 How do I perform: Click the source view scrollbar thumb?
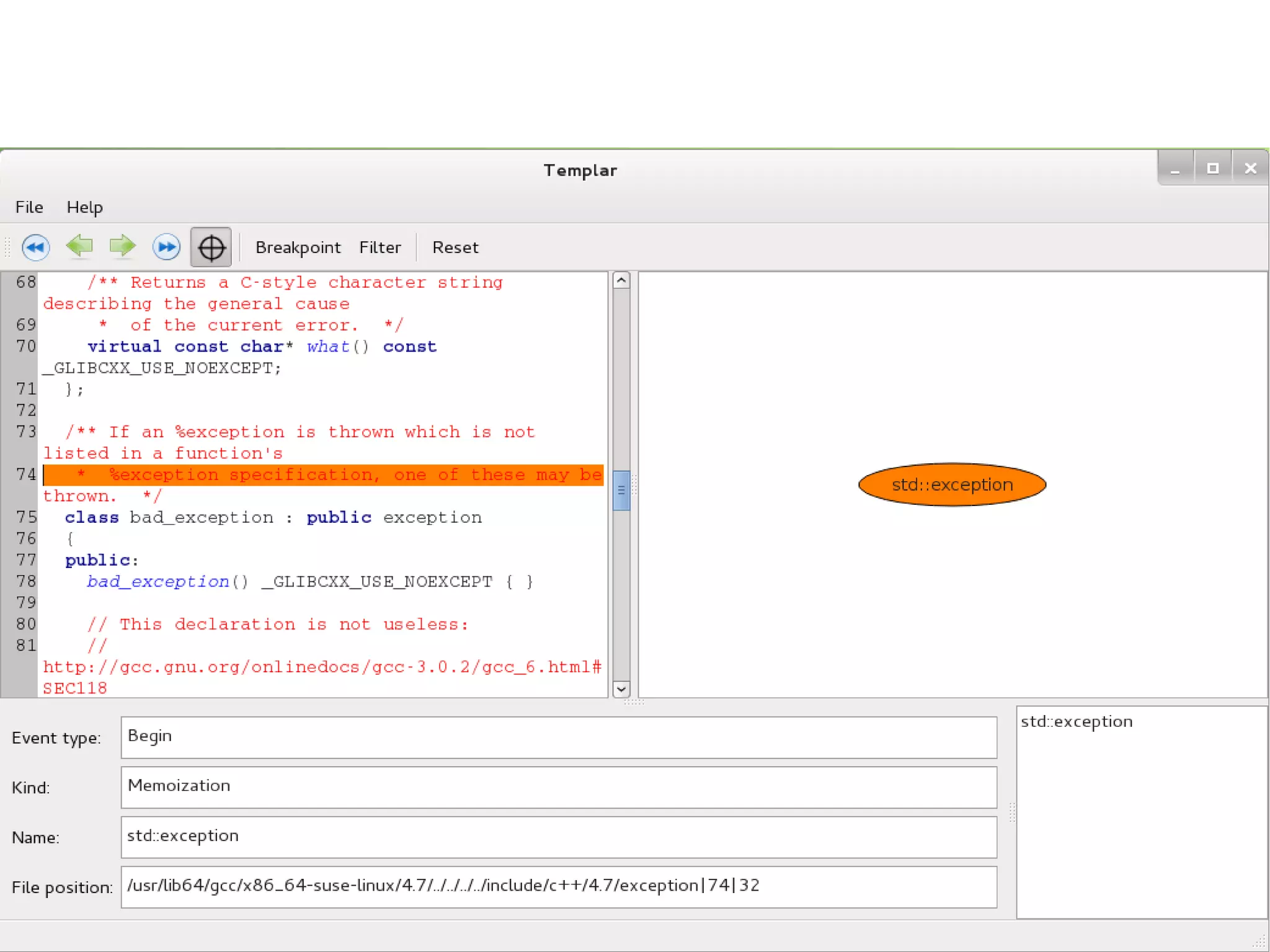(621, 490)
